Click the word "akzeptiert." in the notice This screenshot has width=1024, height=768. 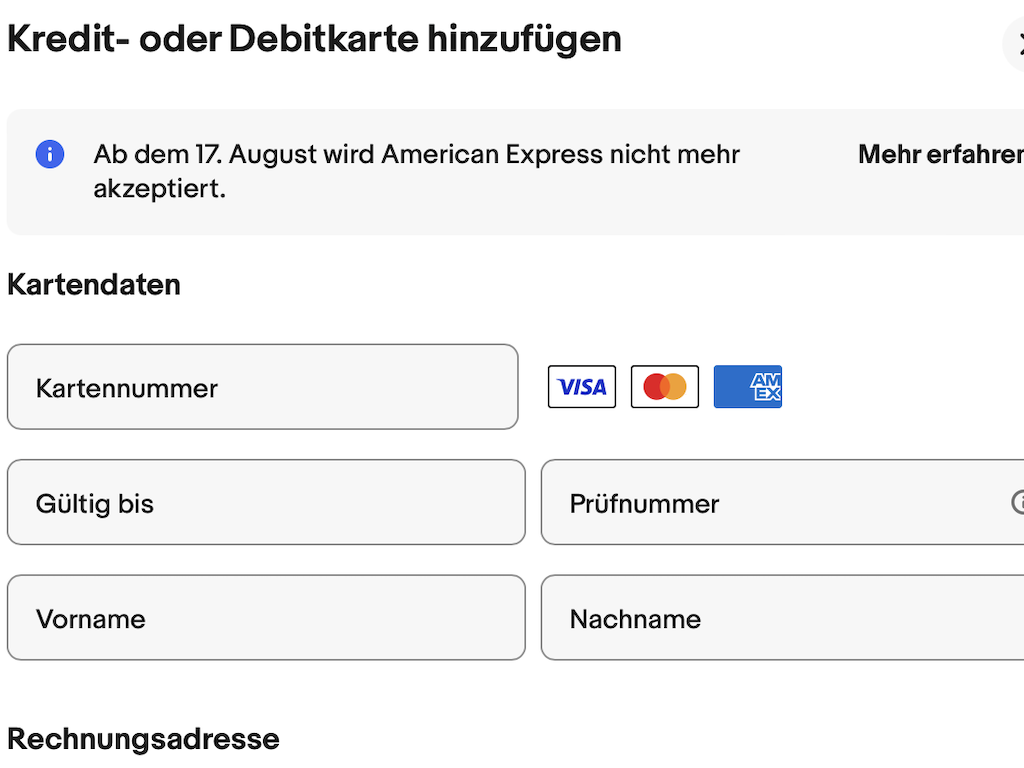coord(159,188)
